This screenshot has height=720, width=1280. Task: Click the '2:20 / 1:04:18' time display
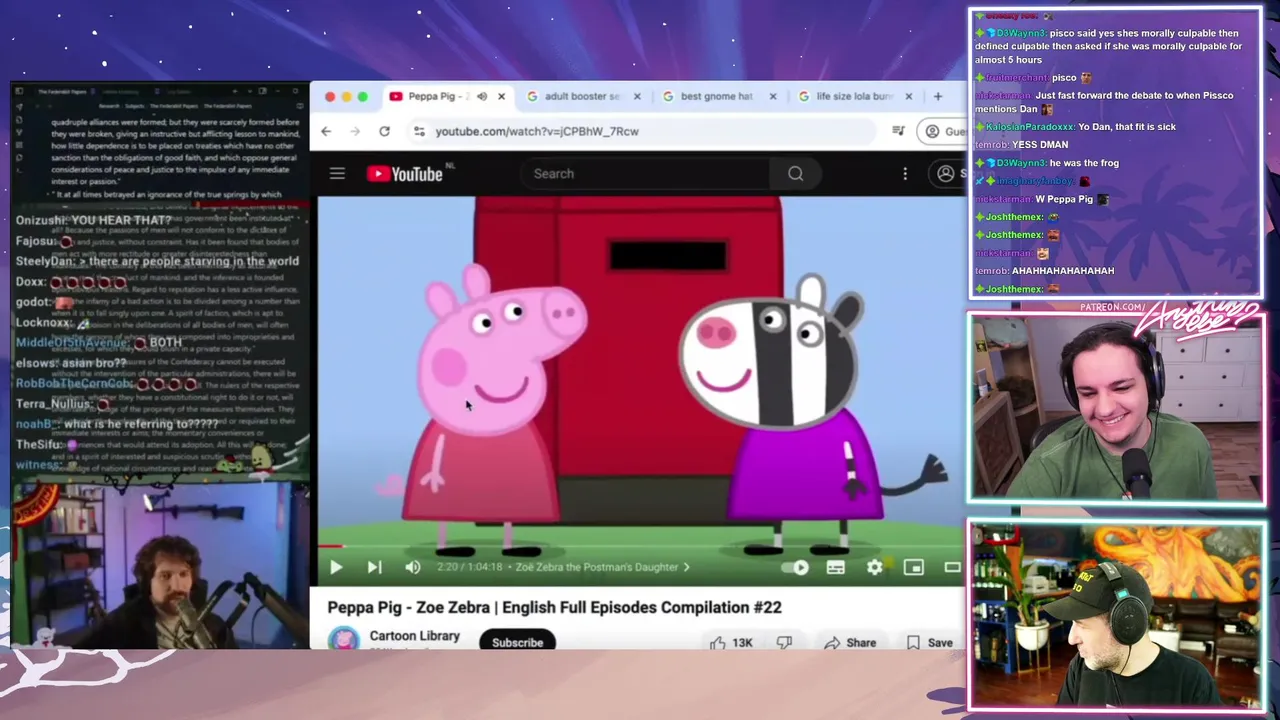click(472, 567)
